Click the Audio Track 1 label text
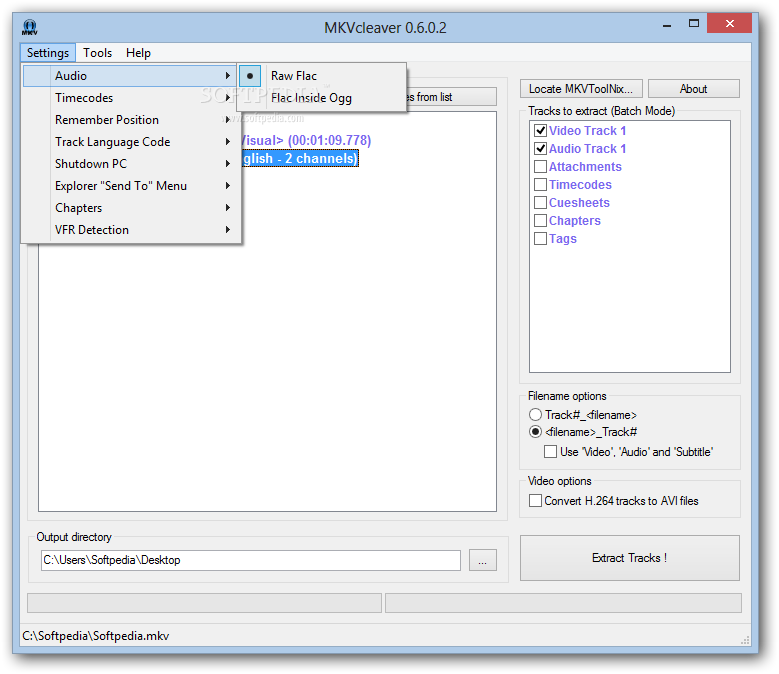The height and width of the screenshot is (674, 779). (x=587, y=149)
